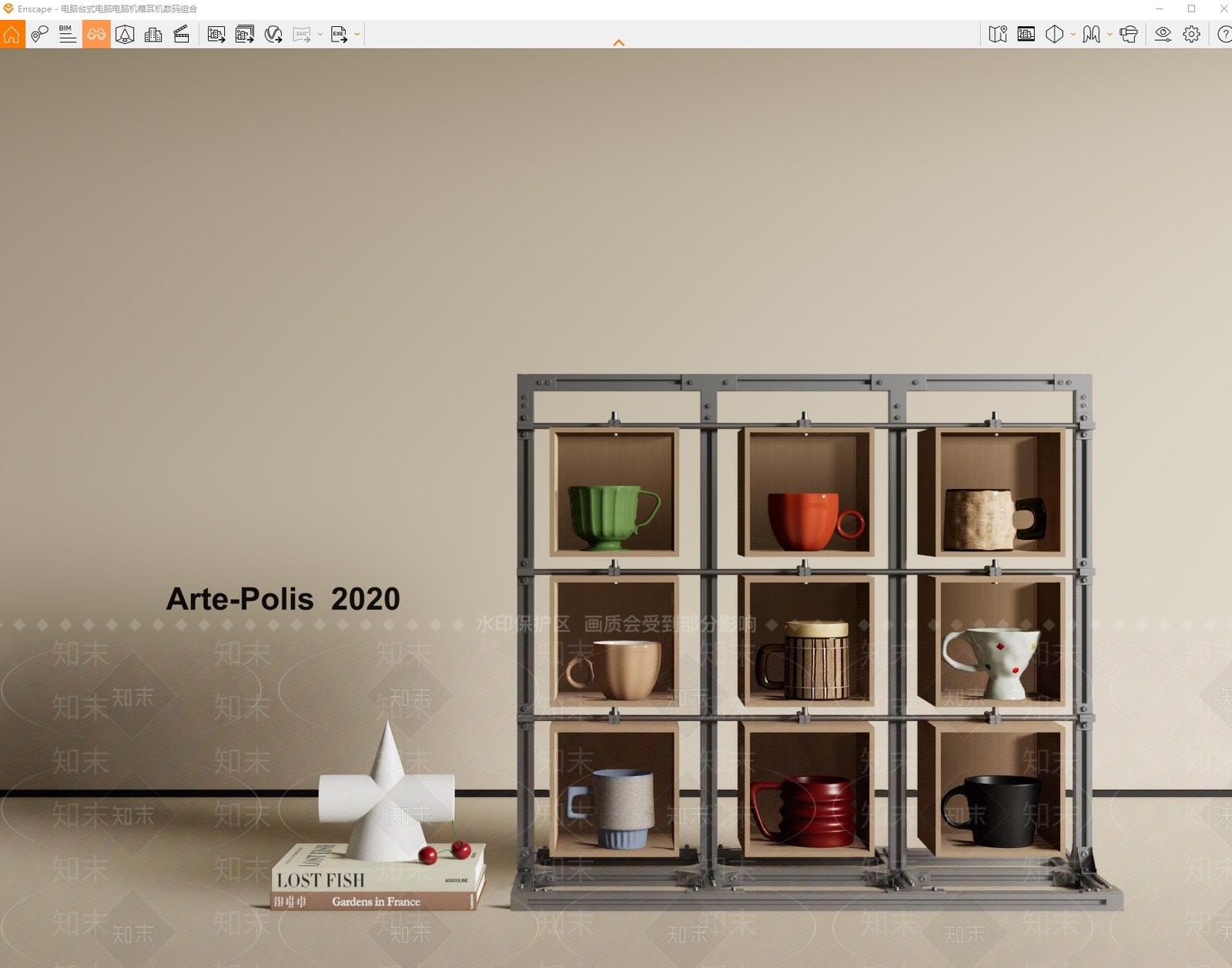Close the Enscape window
This screenshot has height=968, width=1232.
[1223, 9]
